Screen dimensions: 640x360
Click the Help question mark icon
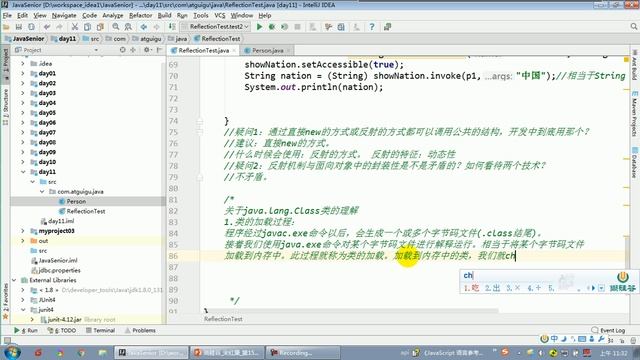coord(371,27)
